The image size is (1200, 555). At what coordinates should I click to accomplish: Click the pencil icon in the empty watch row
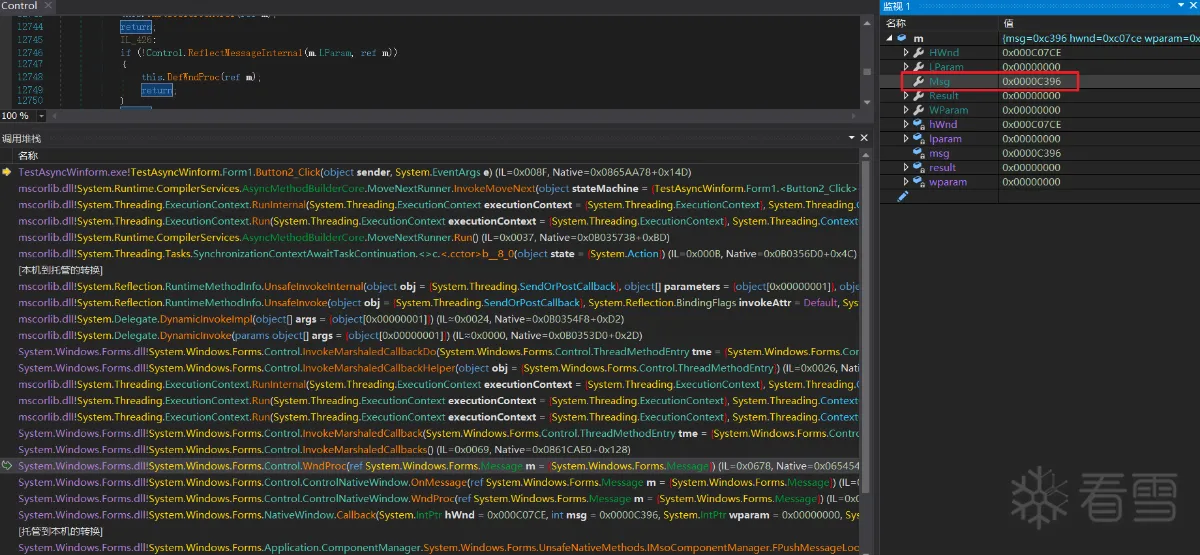903,197
